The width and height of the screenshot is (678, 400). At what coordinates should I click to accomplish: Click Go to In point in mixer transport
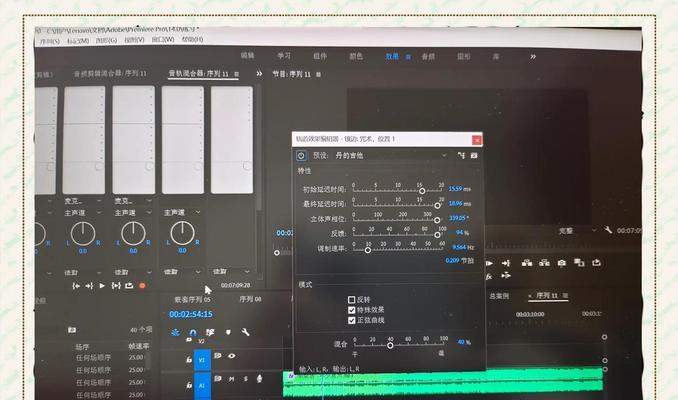(x=76, y=286)
